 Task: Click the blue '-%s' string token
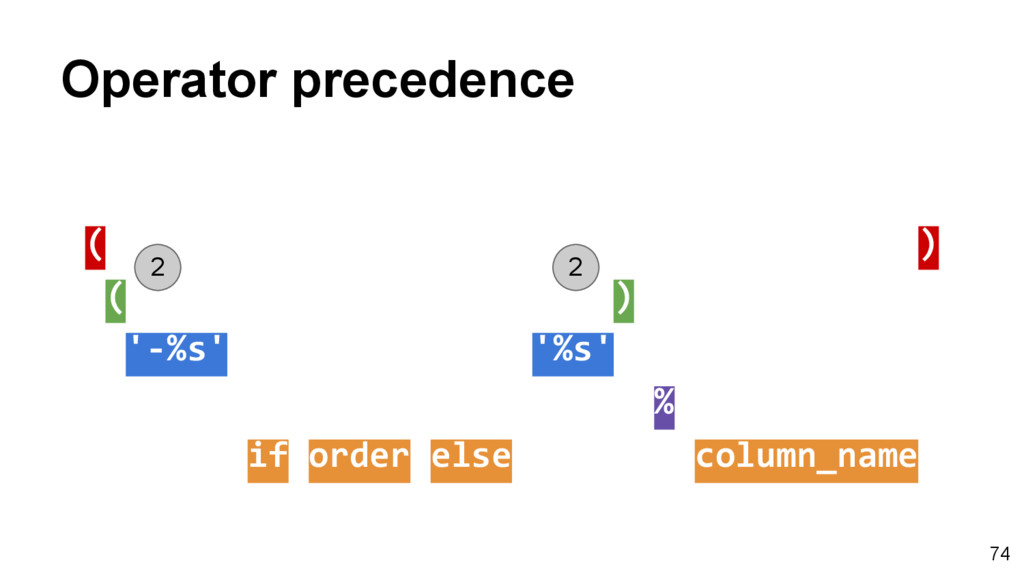pyautogui.click(x=176, y=355)
